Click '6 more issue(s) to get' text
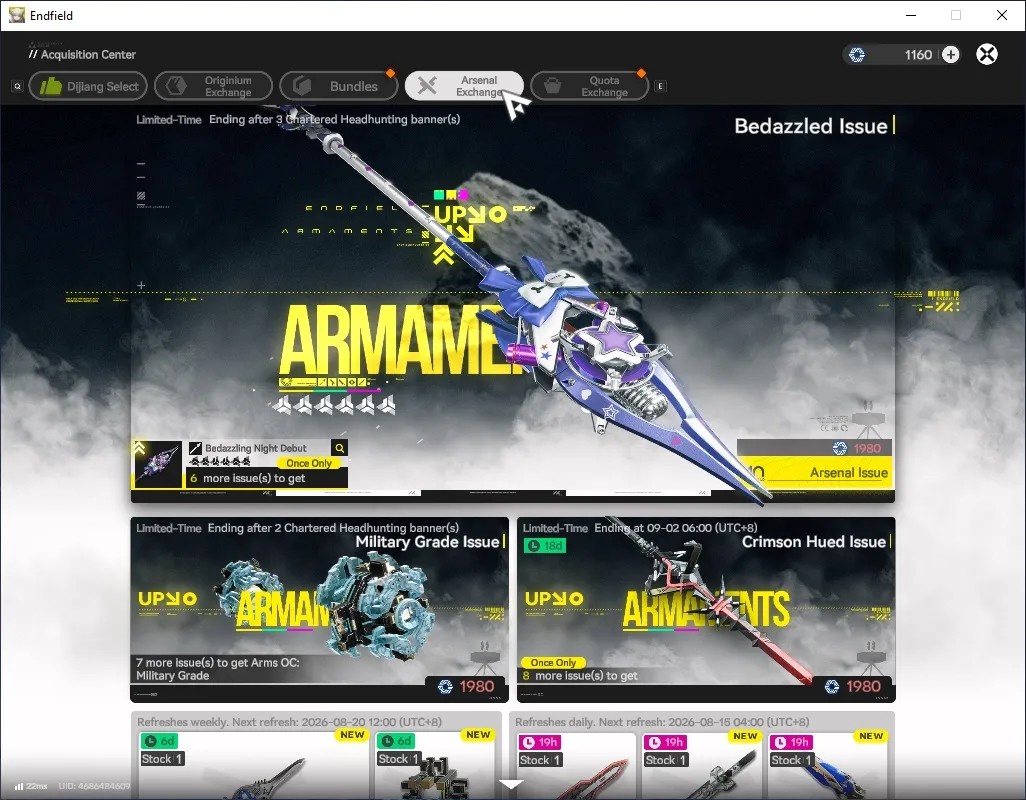Image resolution: width=1026 pixels, height=800 pixels. click(x=247, y=478)
